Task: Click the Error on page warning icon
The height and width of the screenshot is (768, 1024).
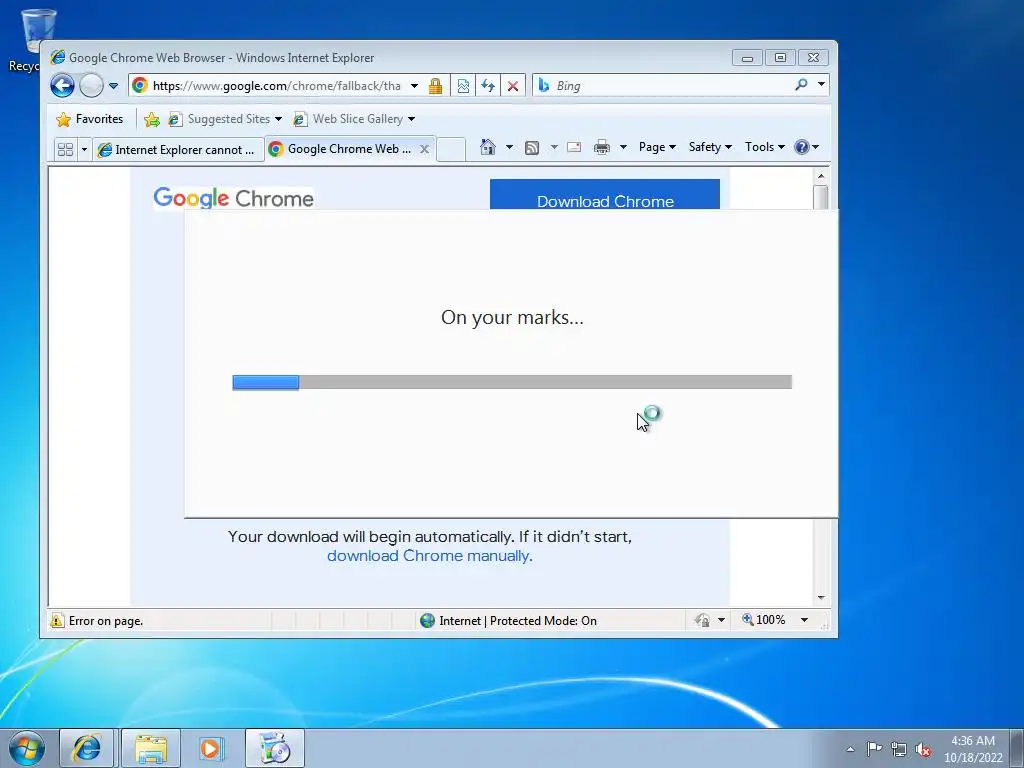Action: pyautogui.click(x=57, y=620)
